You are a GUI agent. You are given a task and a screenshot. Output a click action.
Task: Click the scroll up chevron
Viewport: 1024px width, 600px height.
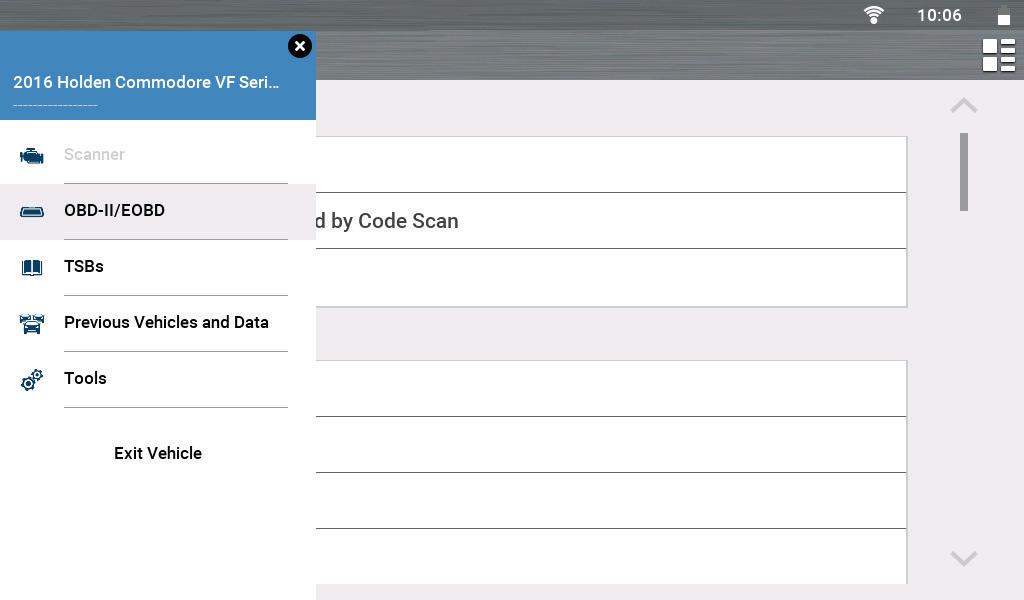(963, 105)
